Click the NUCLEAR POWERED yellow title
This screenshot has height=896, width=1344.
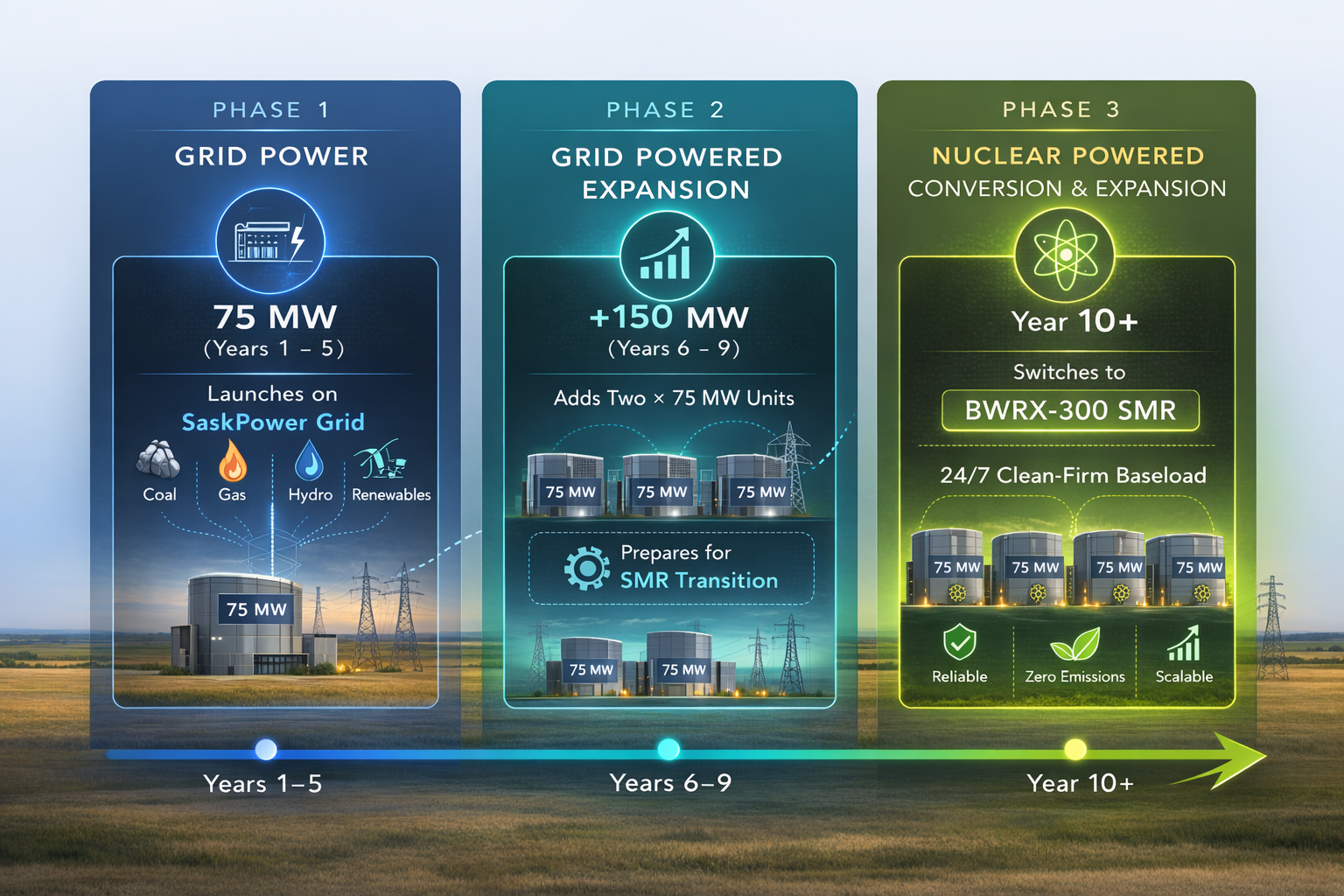[1068, 156]
